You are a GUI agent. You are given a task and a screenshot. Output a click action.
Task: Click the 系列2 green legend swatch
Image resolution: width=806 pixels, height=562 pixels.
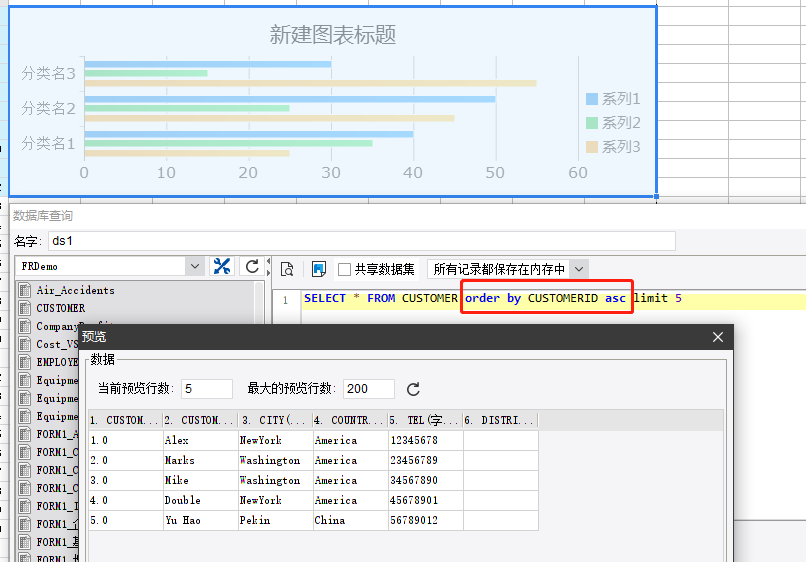pos(592,123)
